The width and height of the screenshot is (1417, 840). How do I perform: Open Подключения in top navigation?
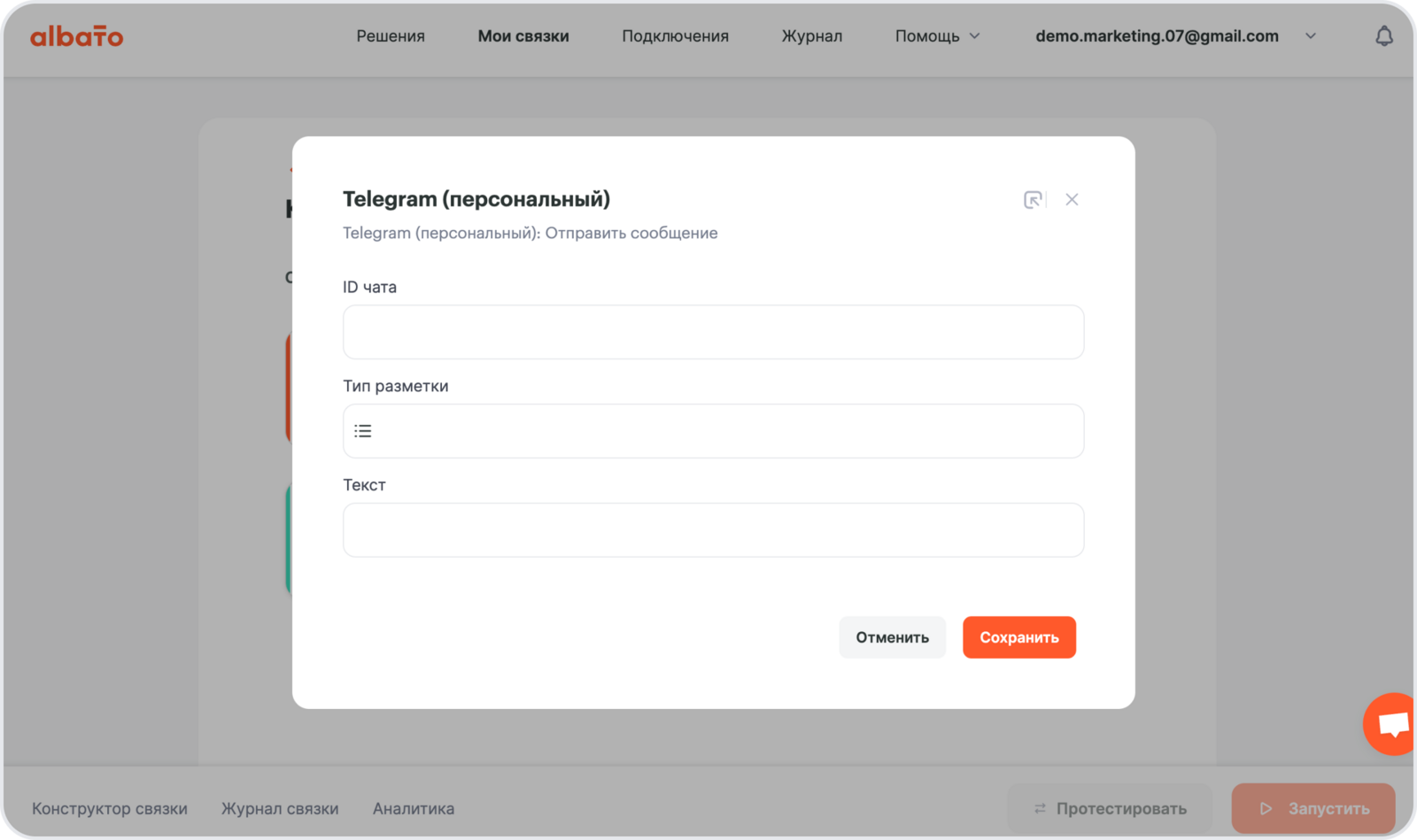coord(675,36)
